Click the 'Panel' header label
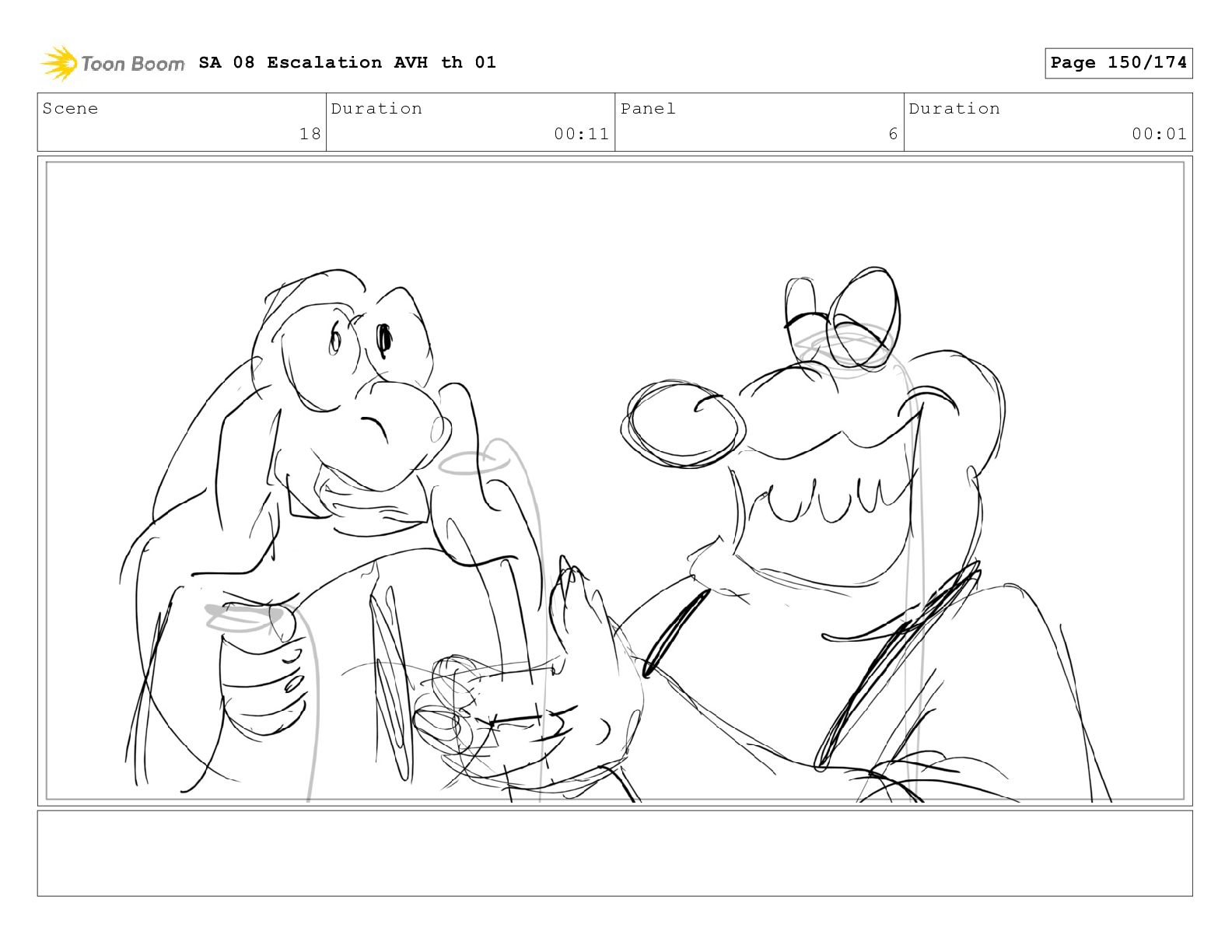This screenshot has width=1232, height=952. 648,109
